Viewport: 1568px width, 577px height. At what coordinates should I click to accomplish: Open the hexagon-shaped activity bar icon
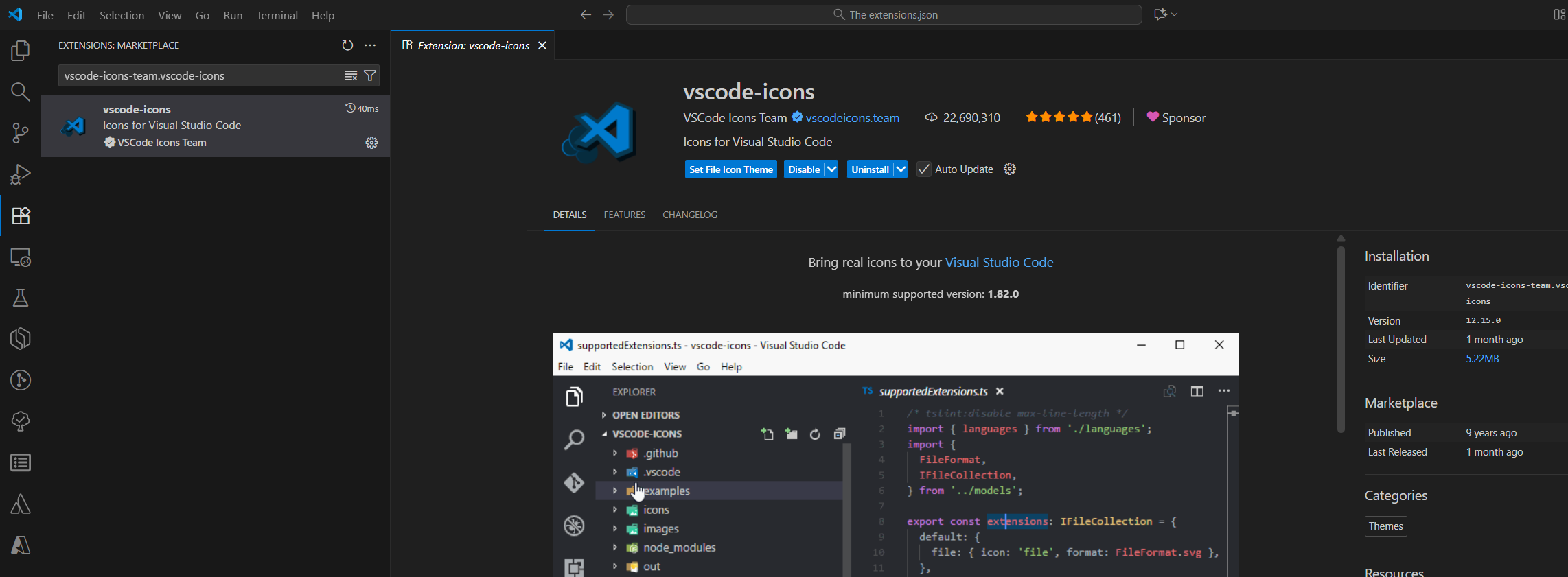[21, 339]
